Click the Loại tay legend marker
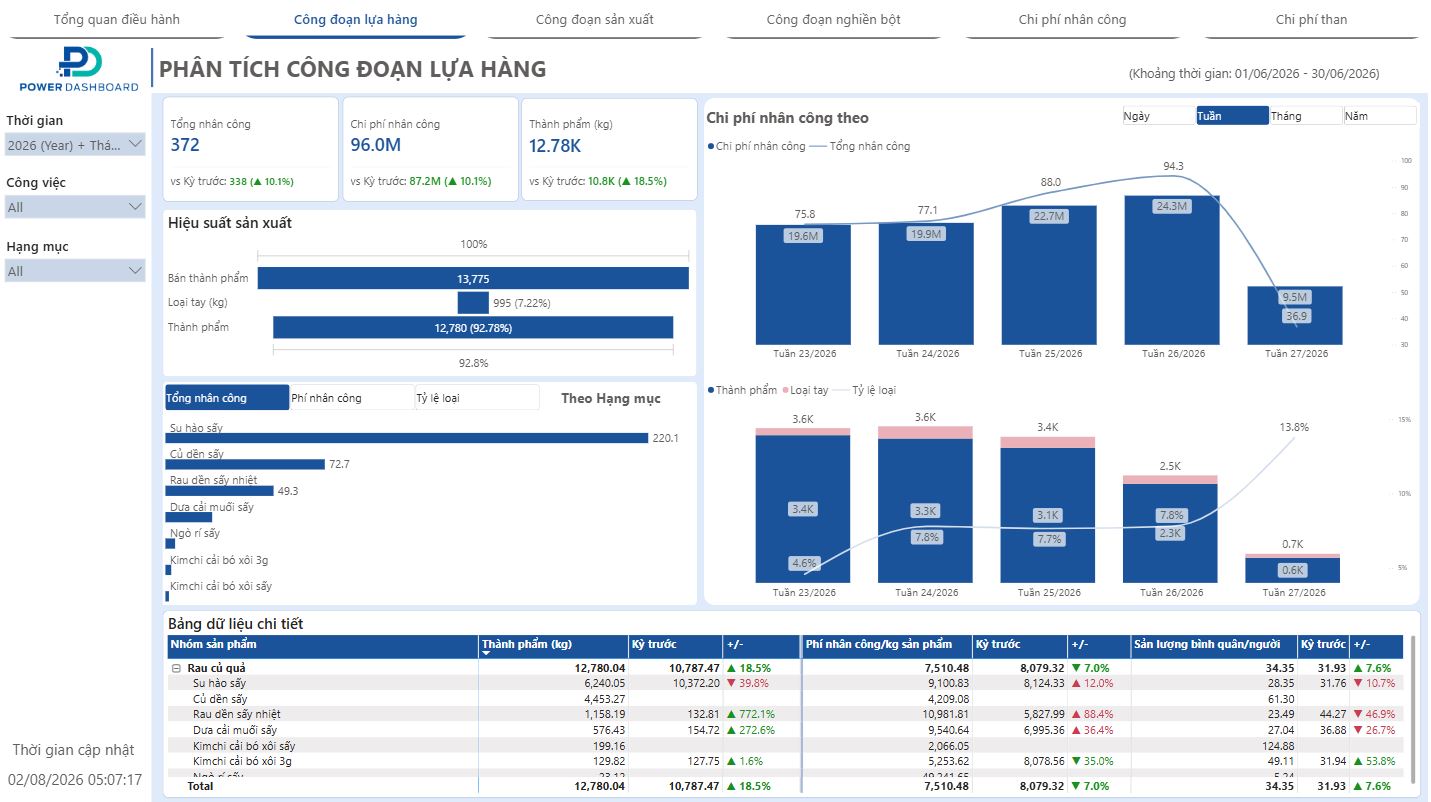 (x=787, y=390)
